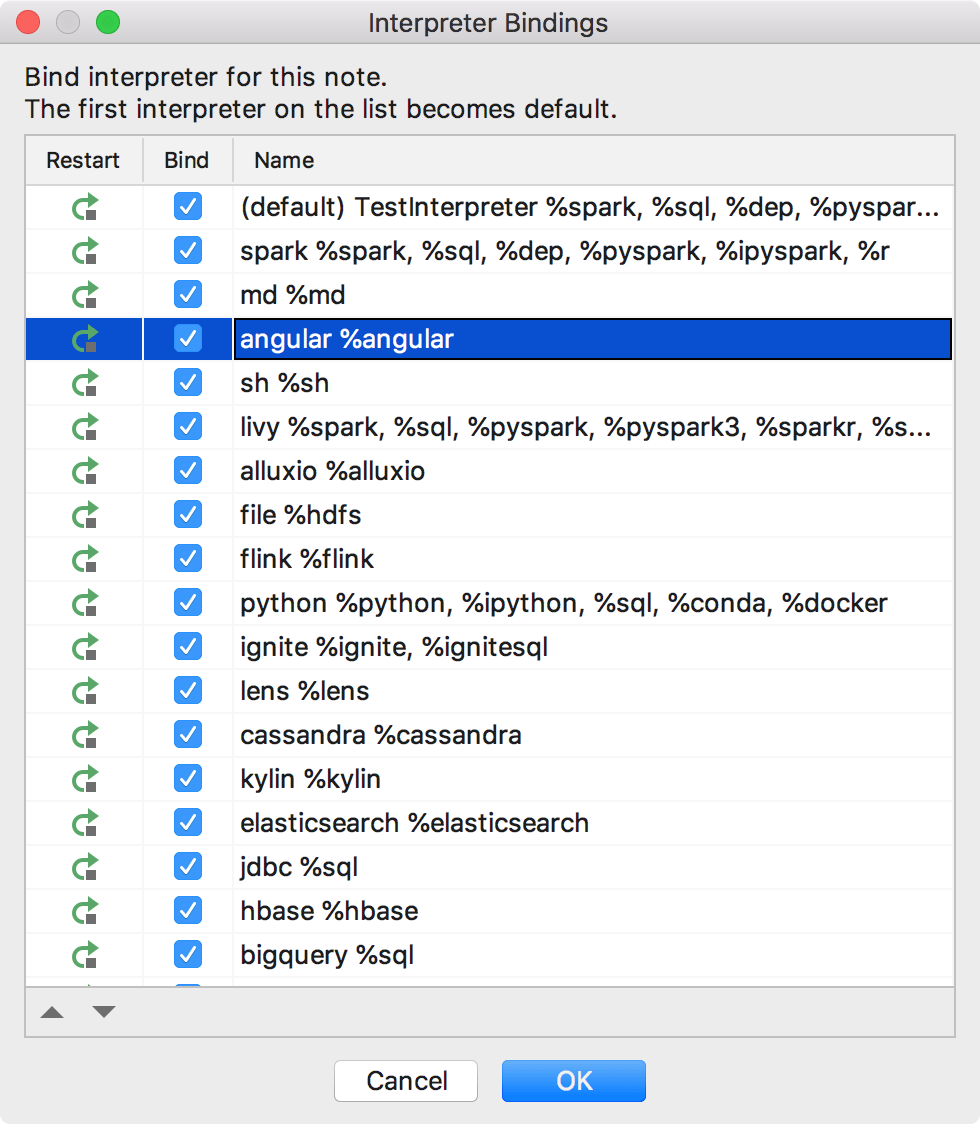980x1124 pixels.
Task: Click the Bind column header
Action: pos(186,160)
